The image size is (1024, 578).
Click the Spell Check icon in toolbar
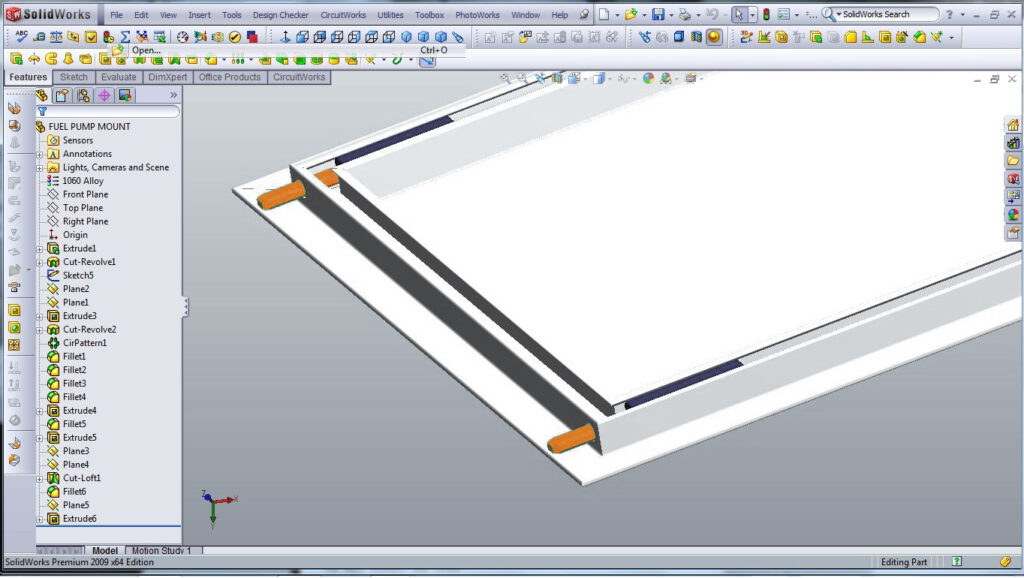(21, 37)
